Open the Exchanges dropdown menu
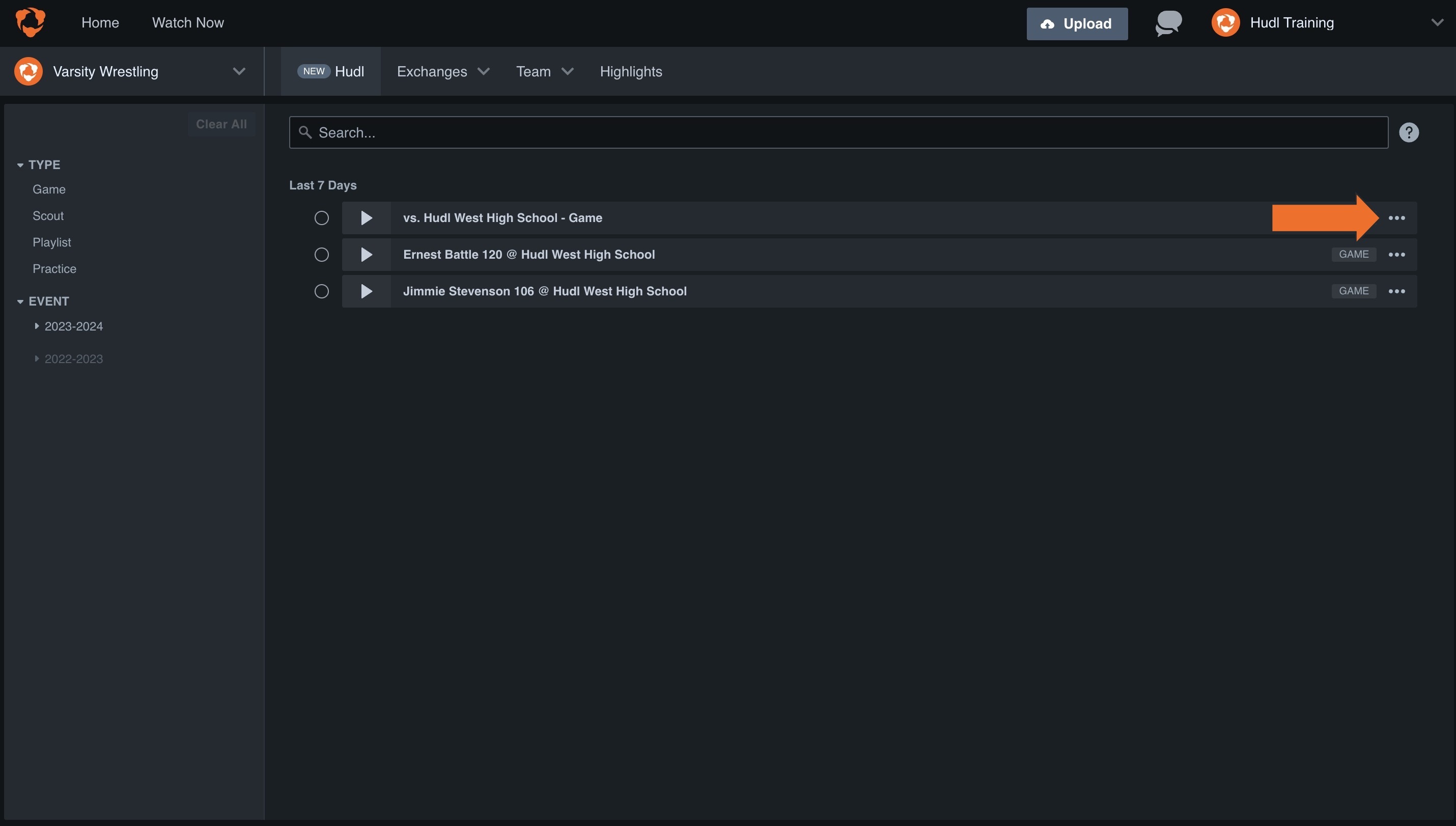 pos(443,71)
